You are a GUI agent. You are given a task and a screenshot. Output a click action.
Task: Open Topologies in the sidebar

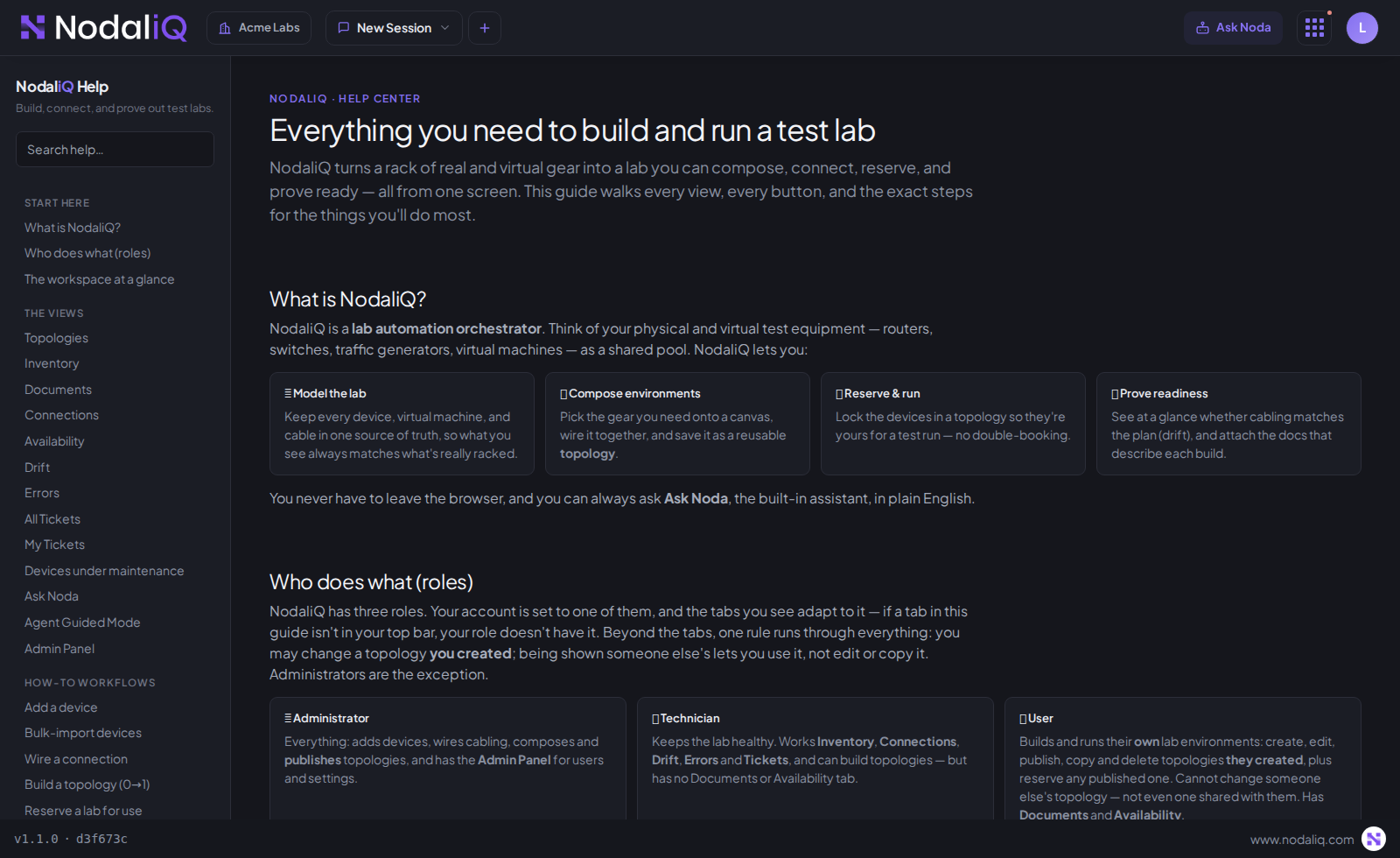[56, 338]
